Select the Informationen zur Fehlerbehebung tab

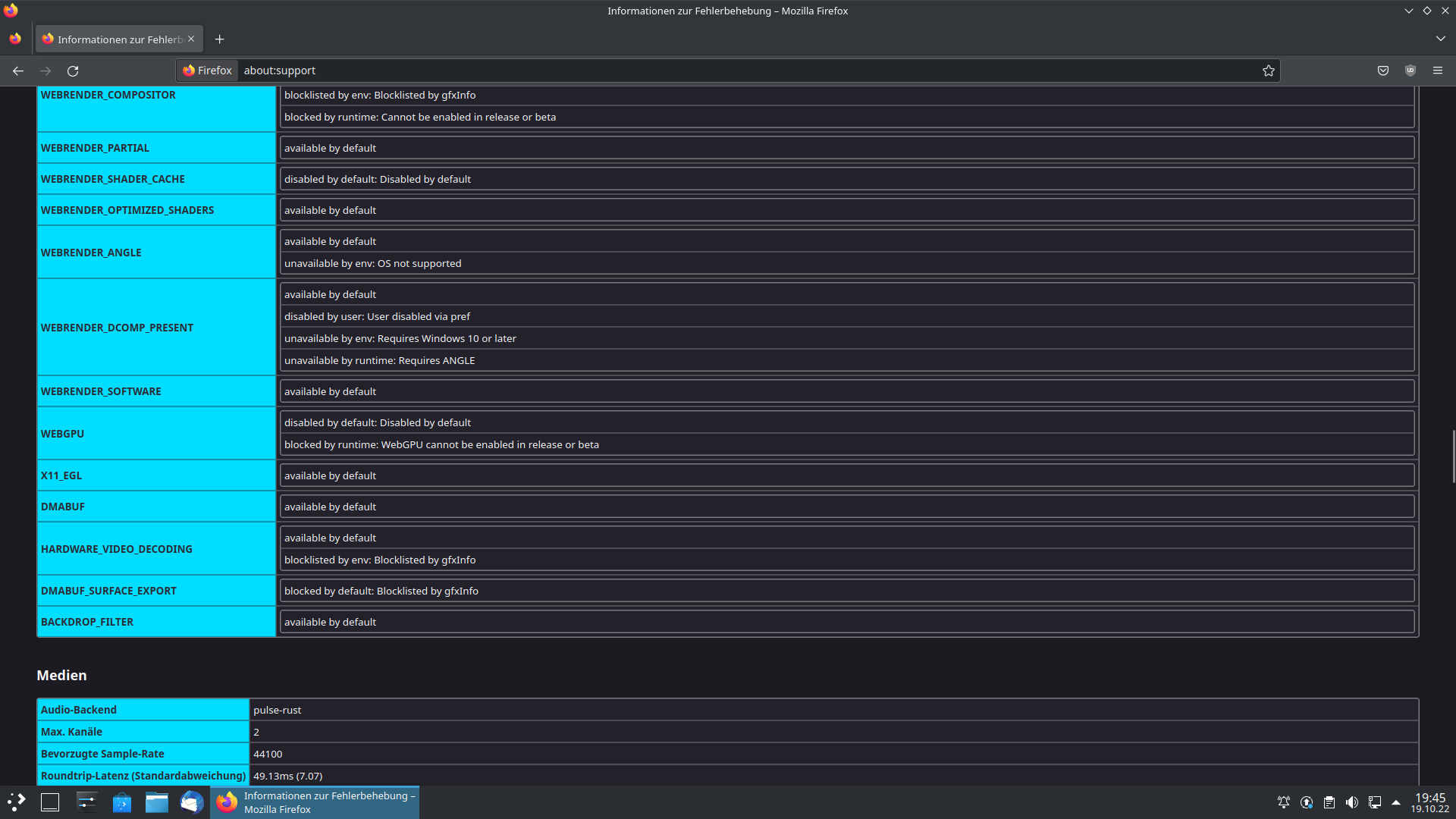point(114,39)
